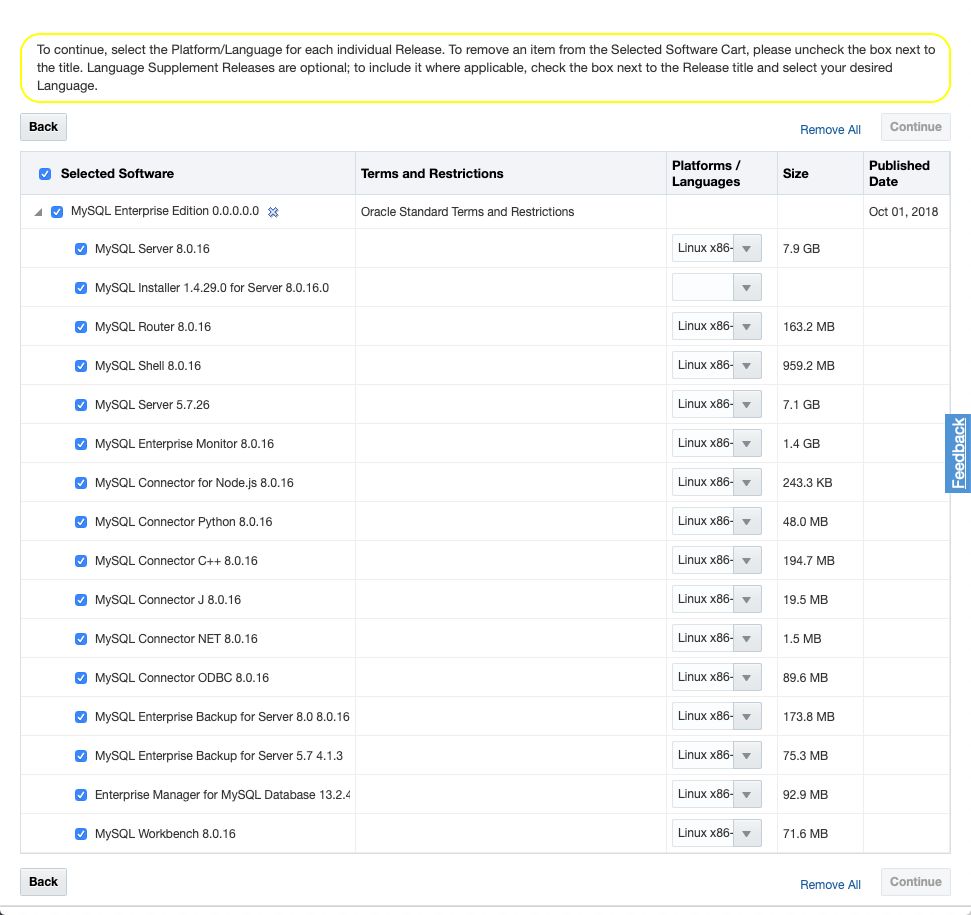Uncheck MySQL Connector J 8.0.16 checkbox
This screenshot has width=971, height=915.
(x=81, y=600)
